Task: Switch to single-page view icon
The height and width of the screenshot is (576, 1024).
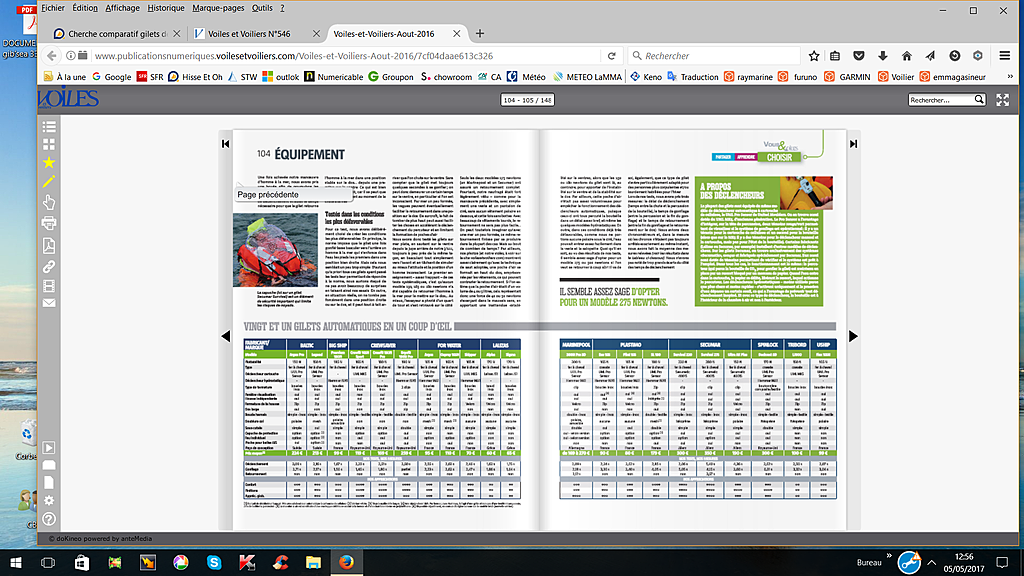Action: point(49,483)
